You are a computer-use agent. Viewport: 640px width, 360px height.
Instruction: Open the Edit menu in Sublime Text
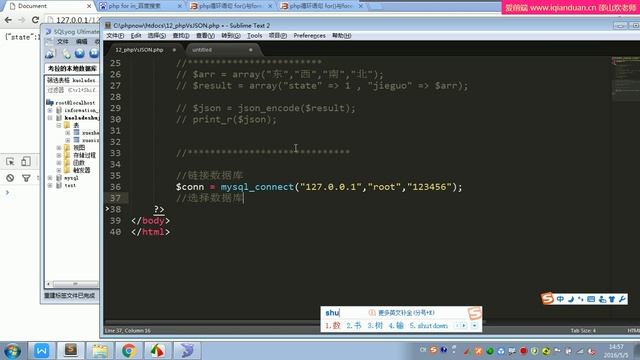point(136,36)
